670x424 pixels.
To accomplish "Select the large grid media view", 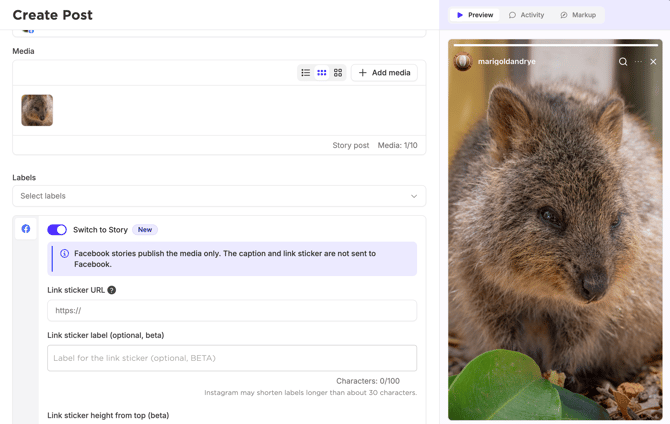I will (x=338, y=73).
